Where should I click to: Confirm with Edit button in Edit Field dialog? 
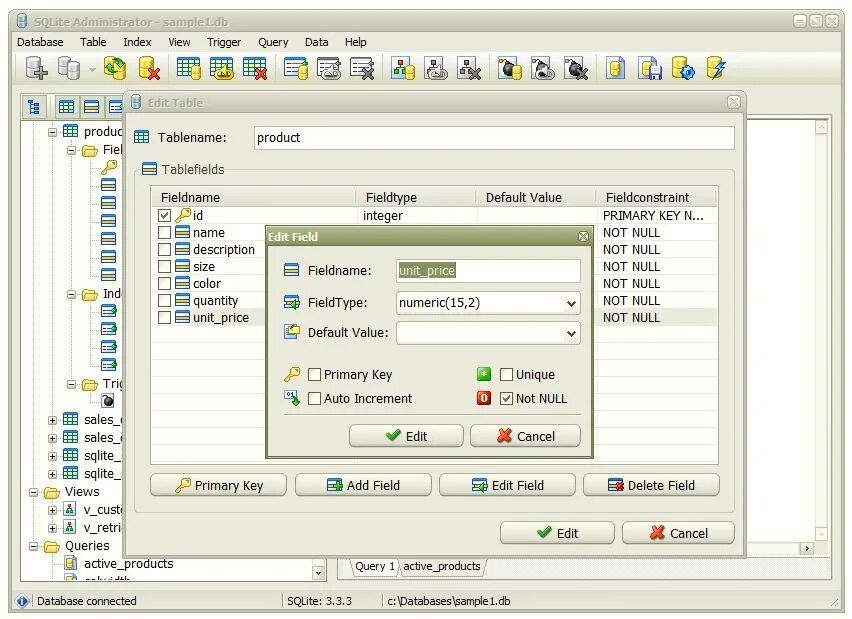[x=406, y=436]
